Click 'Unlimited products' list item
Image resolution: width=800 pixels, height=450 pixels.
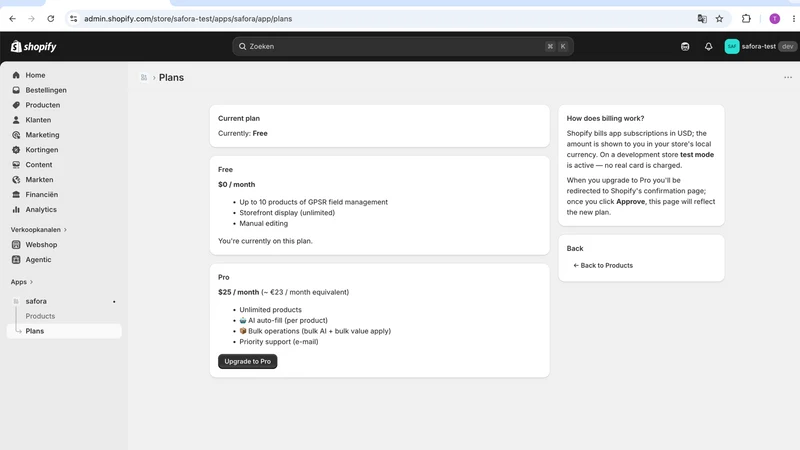(270, 310)
